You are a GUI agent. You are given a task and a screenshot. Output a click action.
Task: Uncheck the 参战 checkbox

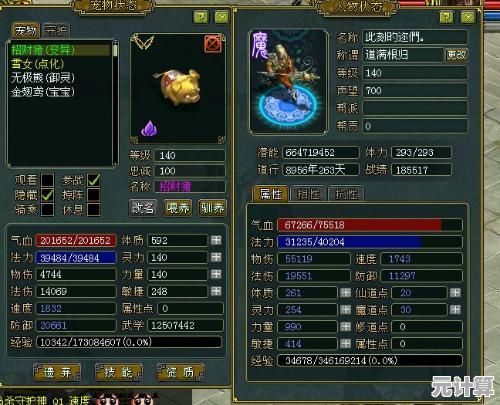pyautogui.click(x=93, y=180)
